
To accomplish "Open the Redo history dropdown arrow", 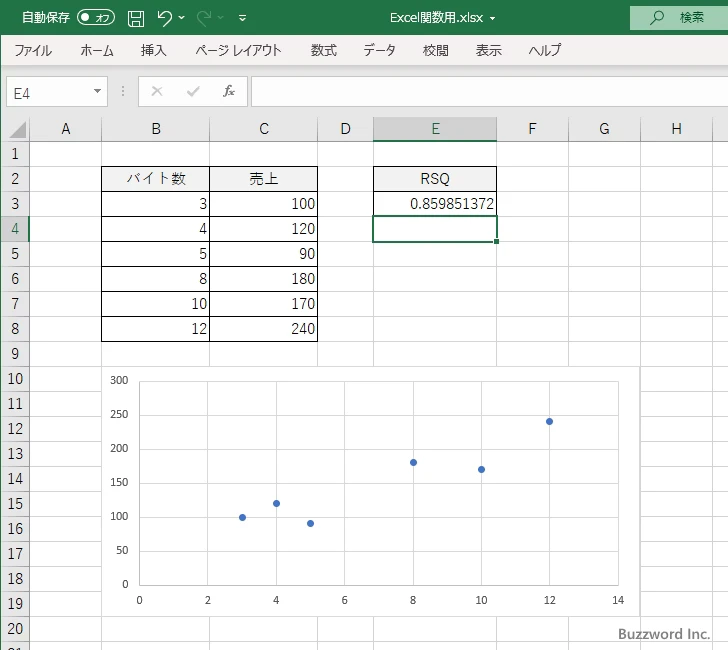I will pyautogui.click(x=221, y=18).
